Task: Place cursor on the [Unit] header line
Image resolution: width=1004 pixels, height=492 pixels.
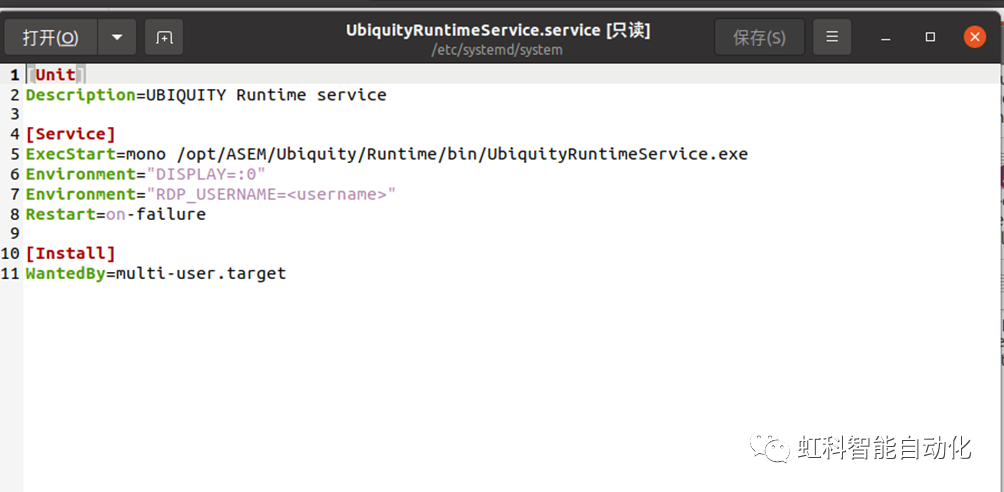Action: [x=55, y=75]
